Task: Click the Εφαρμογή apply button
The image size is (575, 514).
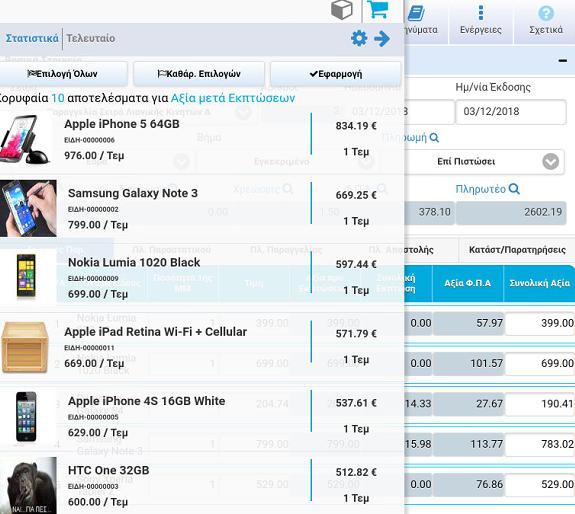Action: [336, 74]
